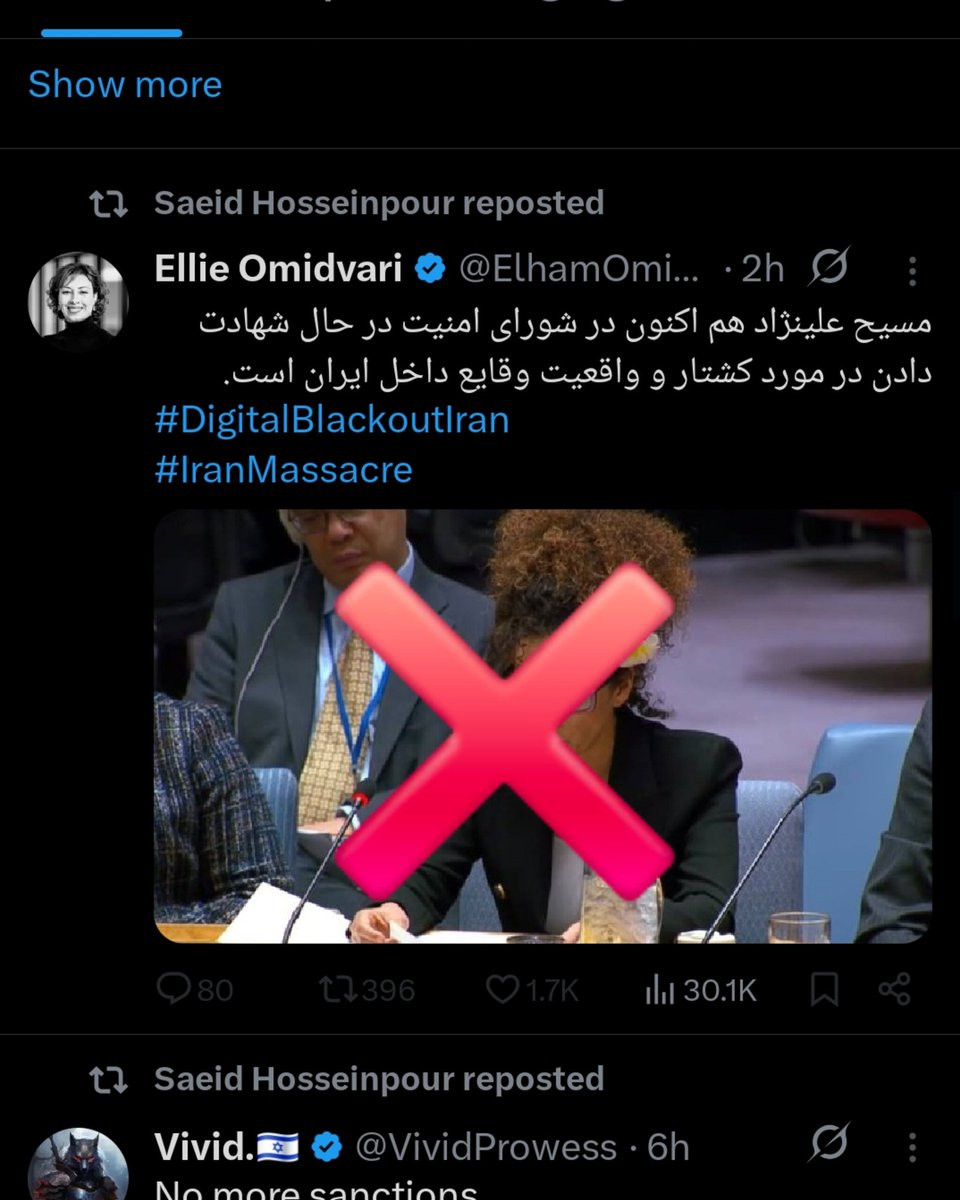960x1200 pixels.
Task: Open replies on Ellie Omidvari's post
Action: pyautogui.click(x=195, y=990)
